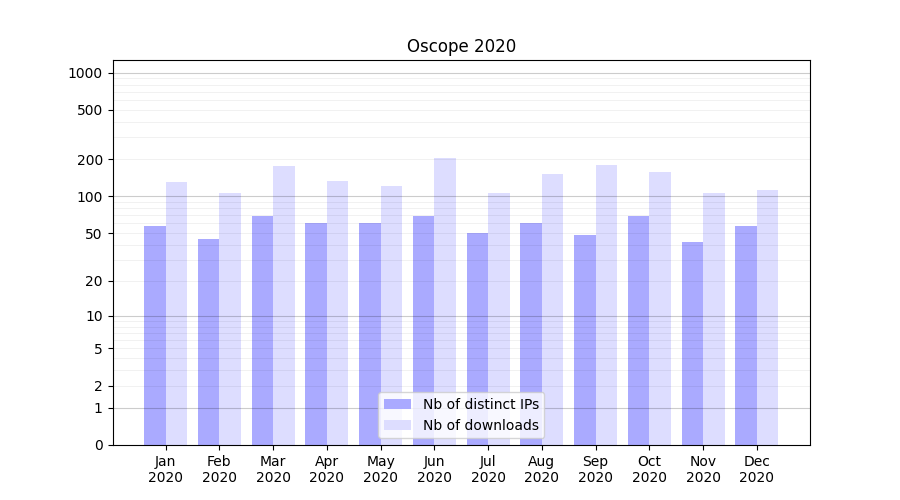Click the 1000 y-axis tick label
The height and width of the screenshot is (500, 900).
85,73
